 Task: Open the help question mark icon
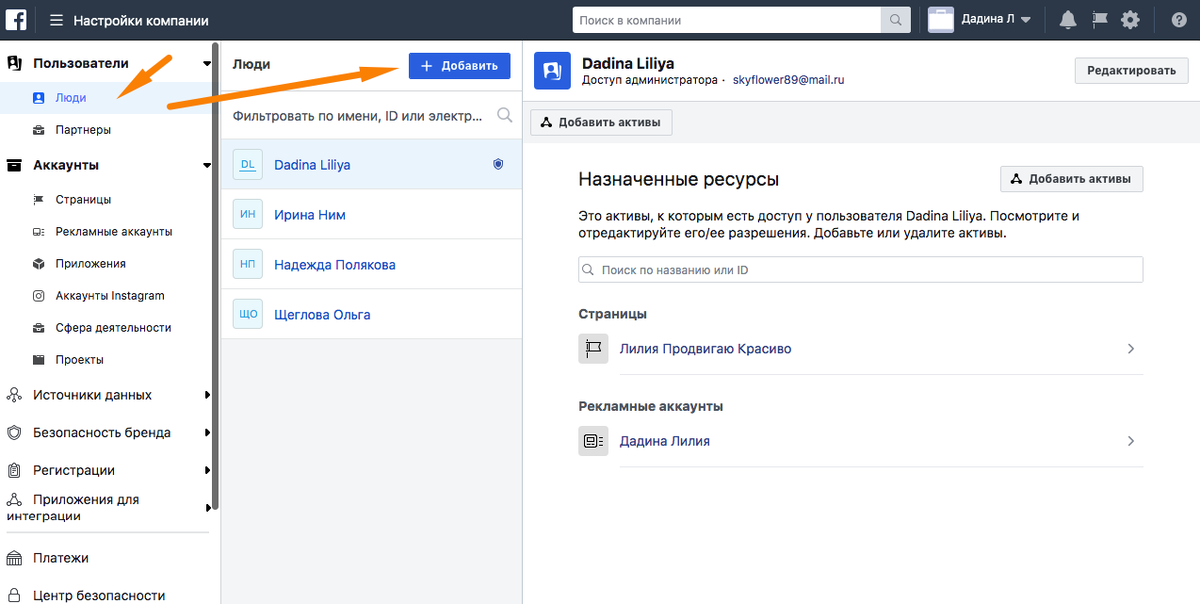(1179, 20)
